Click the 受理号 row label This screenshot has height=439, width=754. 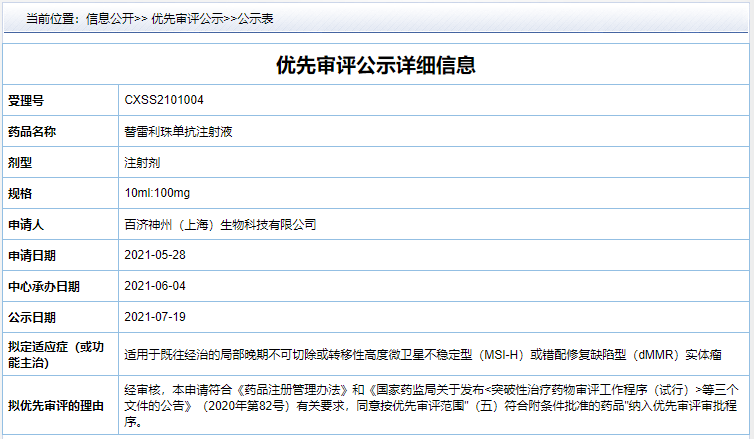(26, 100)
